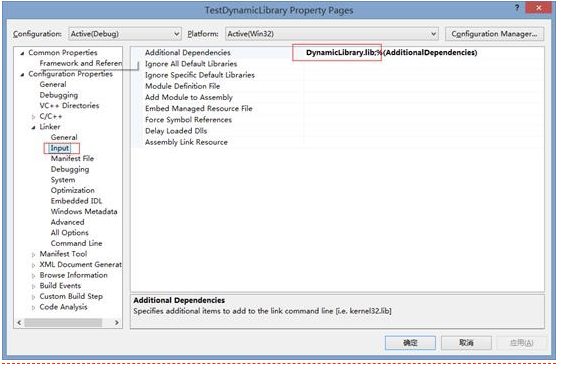Image resolution: width=566 pixels, height=368 pixels.
Task: Select General under Linker
Action: coord(64,137)
